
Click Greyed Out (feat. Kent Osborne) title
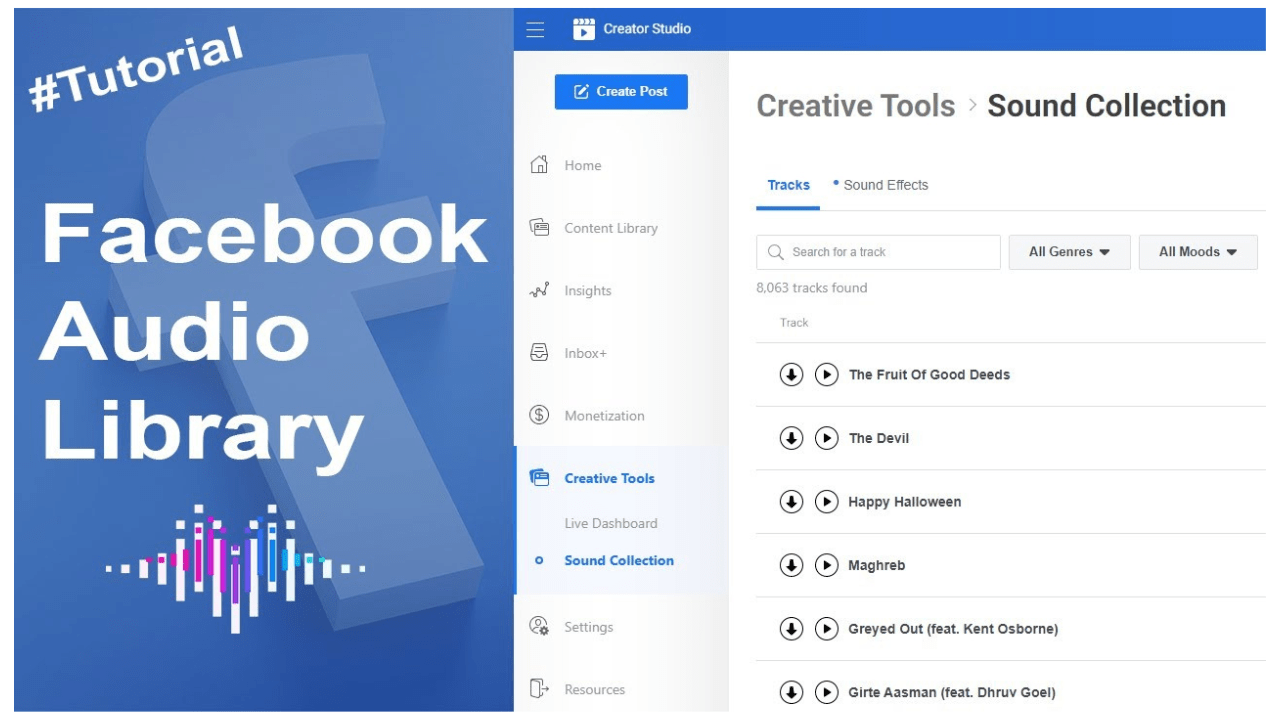coord(953,629)
